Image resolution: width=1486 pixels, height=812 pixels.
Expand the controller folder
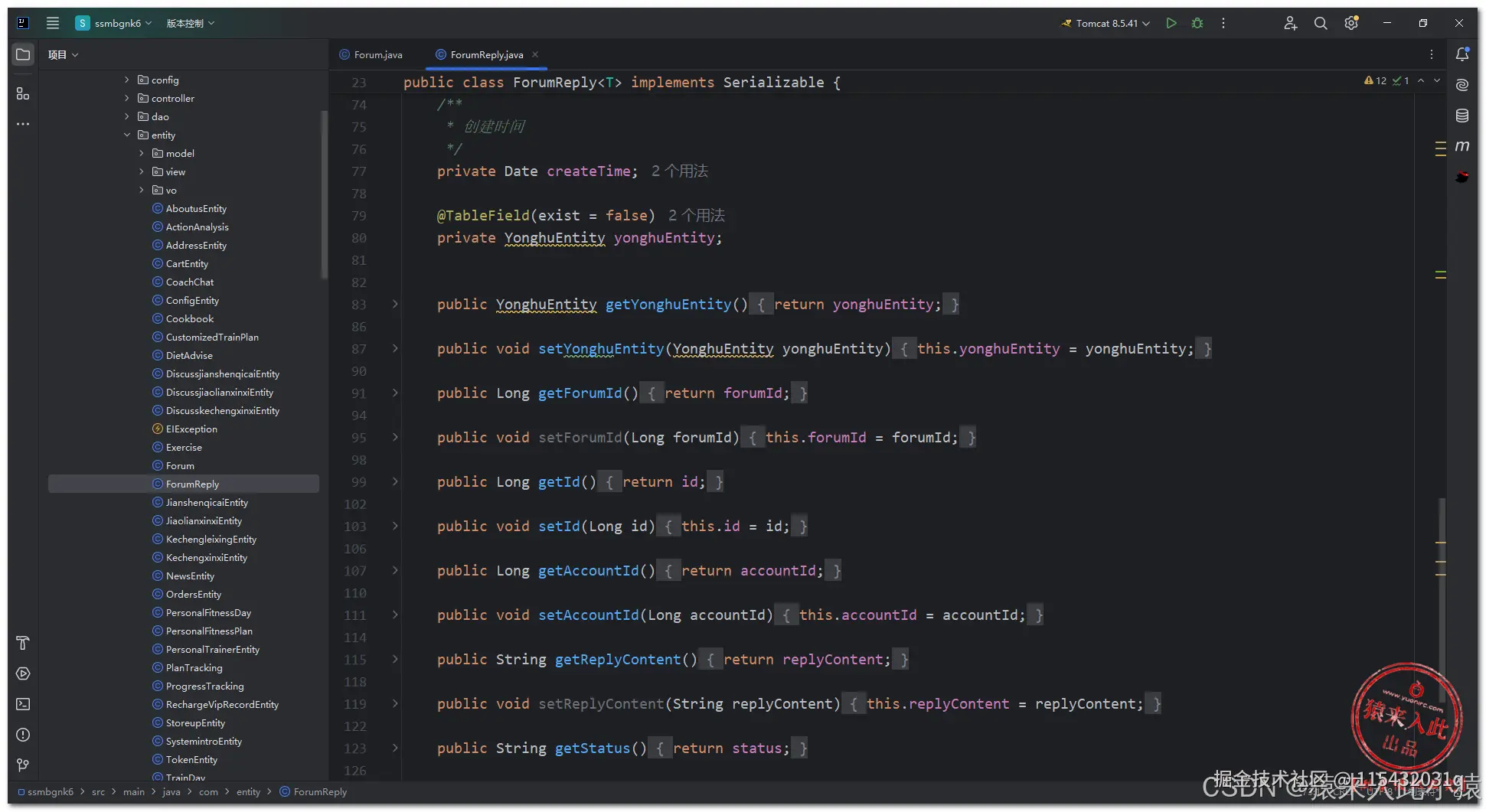pos(127,98)
